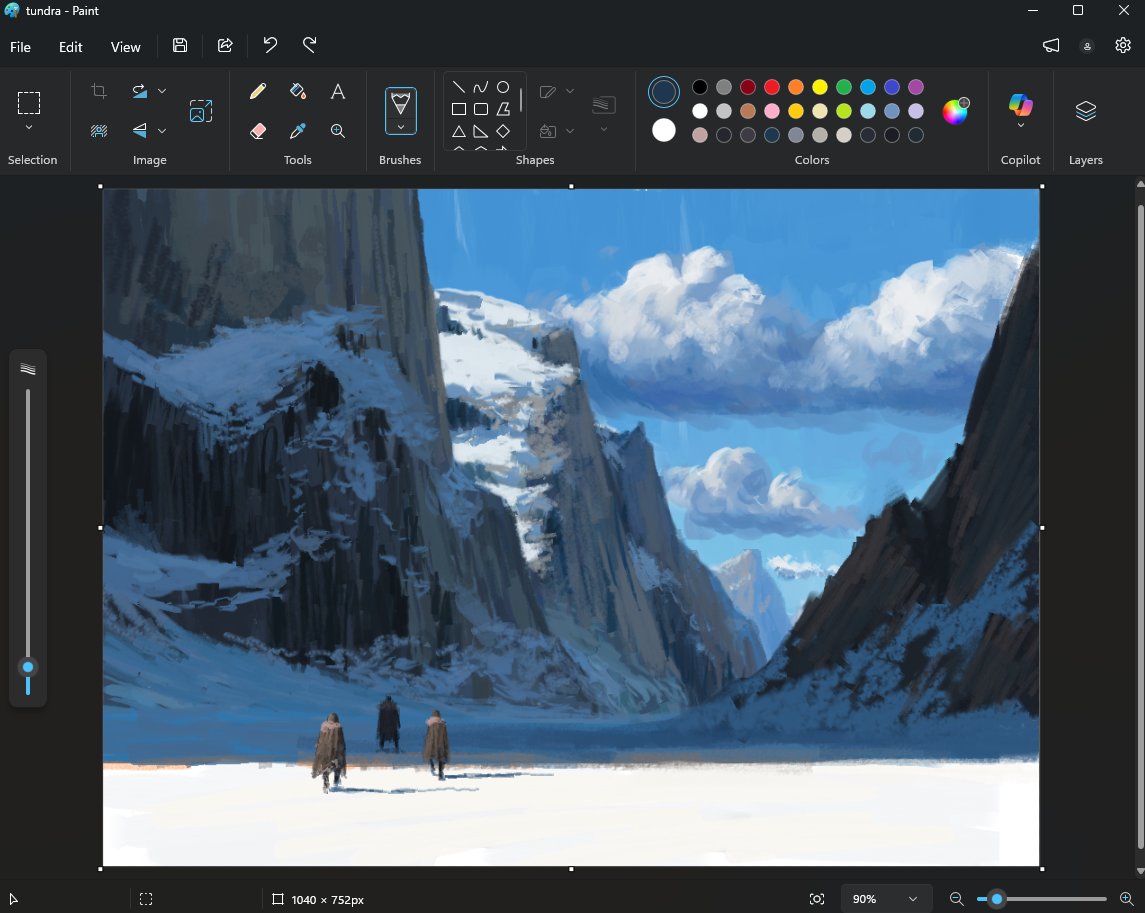
Task: Select the Magnifier tool
Action: point(337,131)
